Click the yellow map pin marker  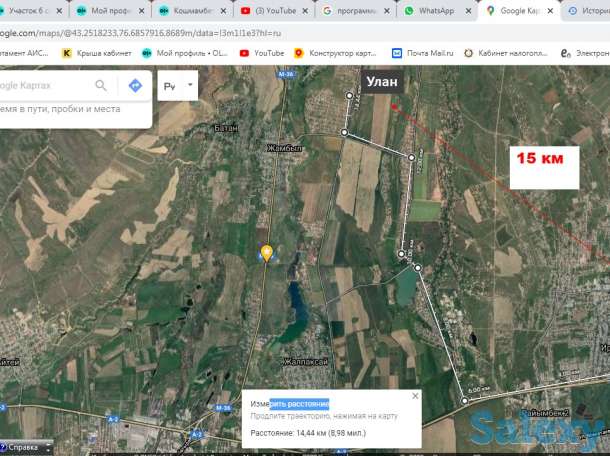[x=267, y=253]
